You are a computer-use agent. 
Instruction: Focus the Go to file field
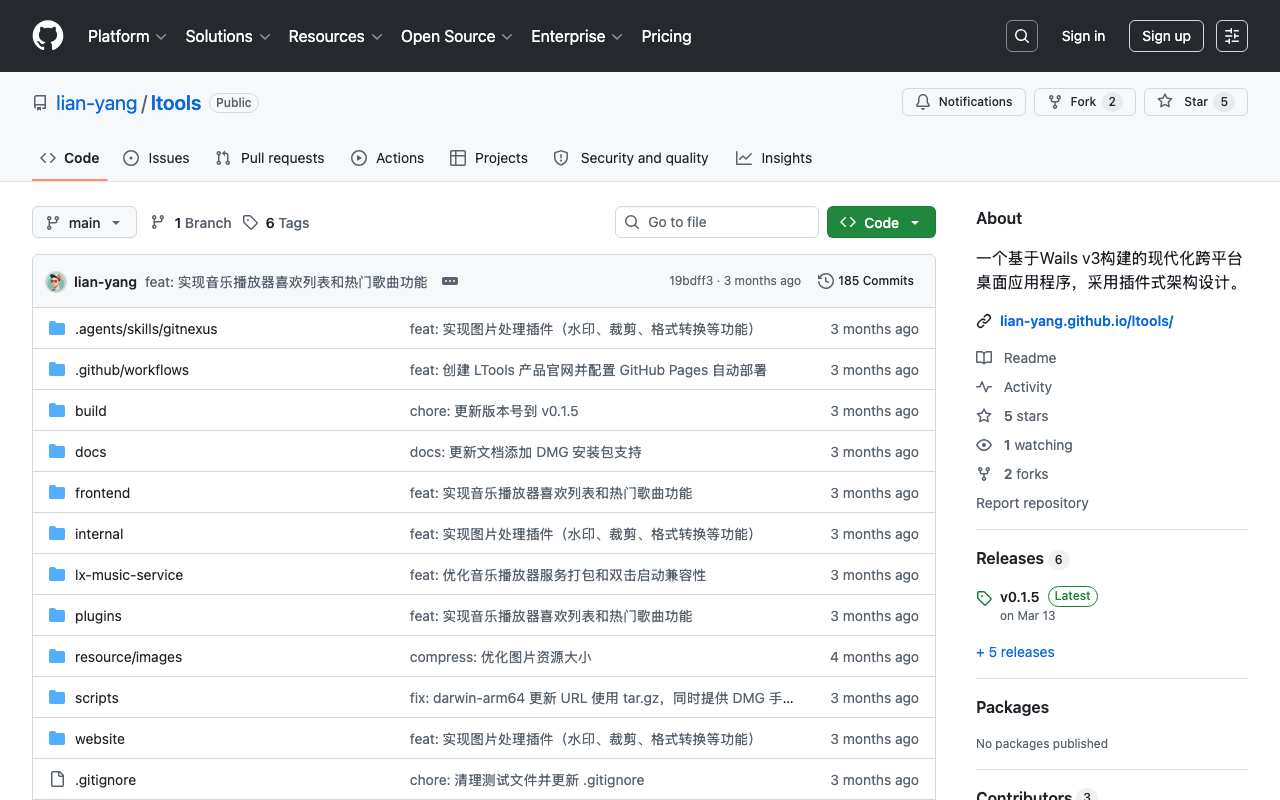click(717, 222)
